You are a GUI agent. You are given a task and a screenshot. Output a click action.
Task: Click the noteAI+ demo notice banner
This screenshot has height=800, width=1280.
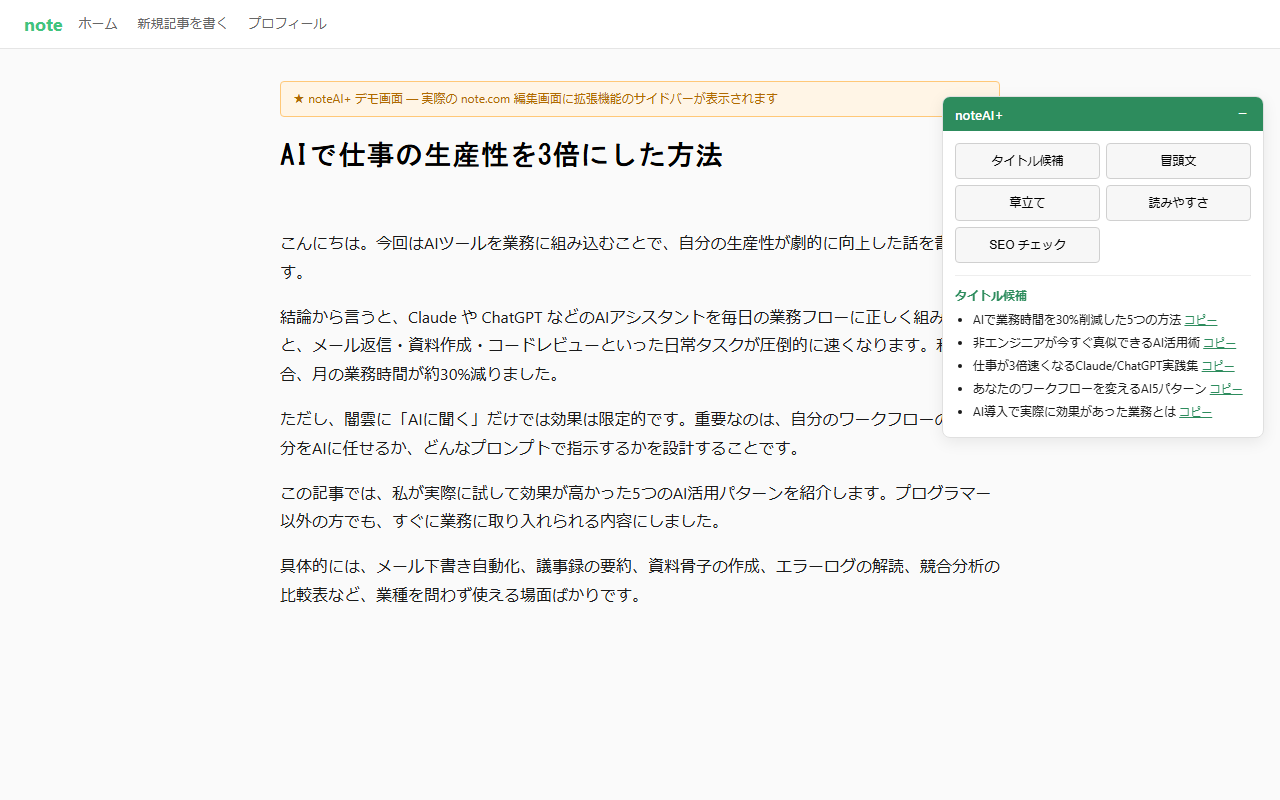click(640, 99)
